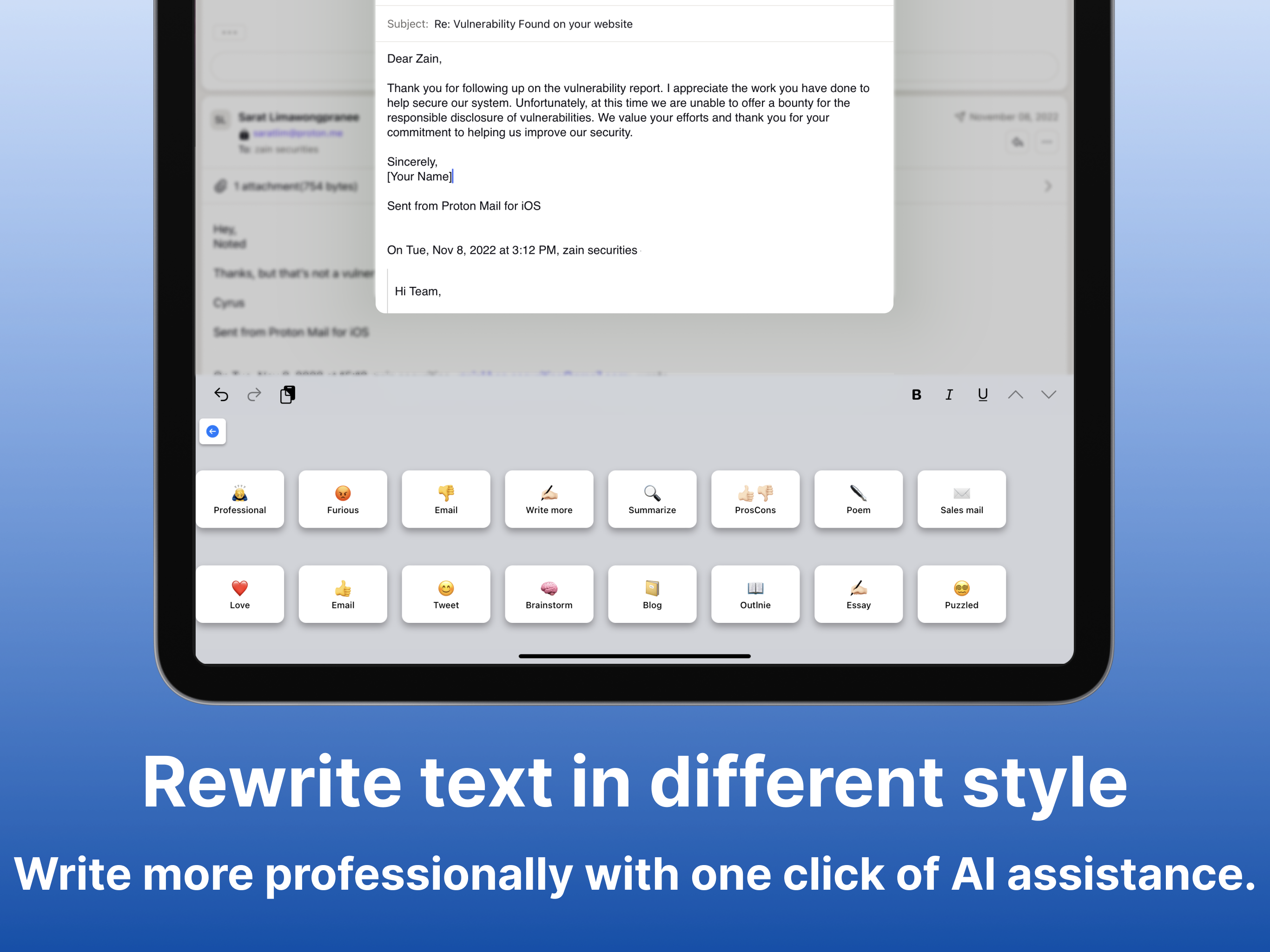Viewport: 1270px width, 952px height.
Task: Tap the home indicator bar
Action: [634, 656]
